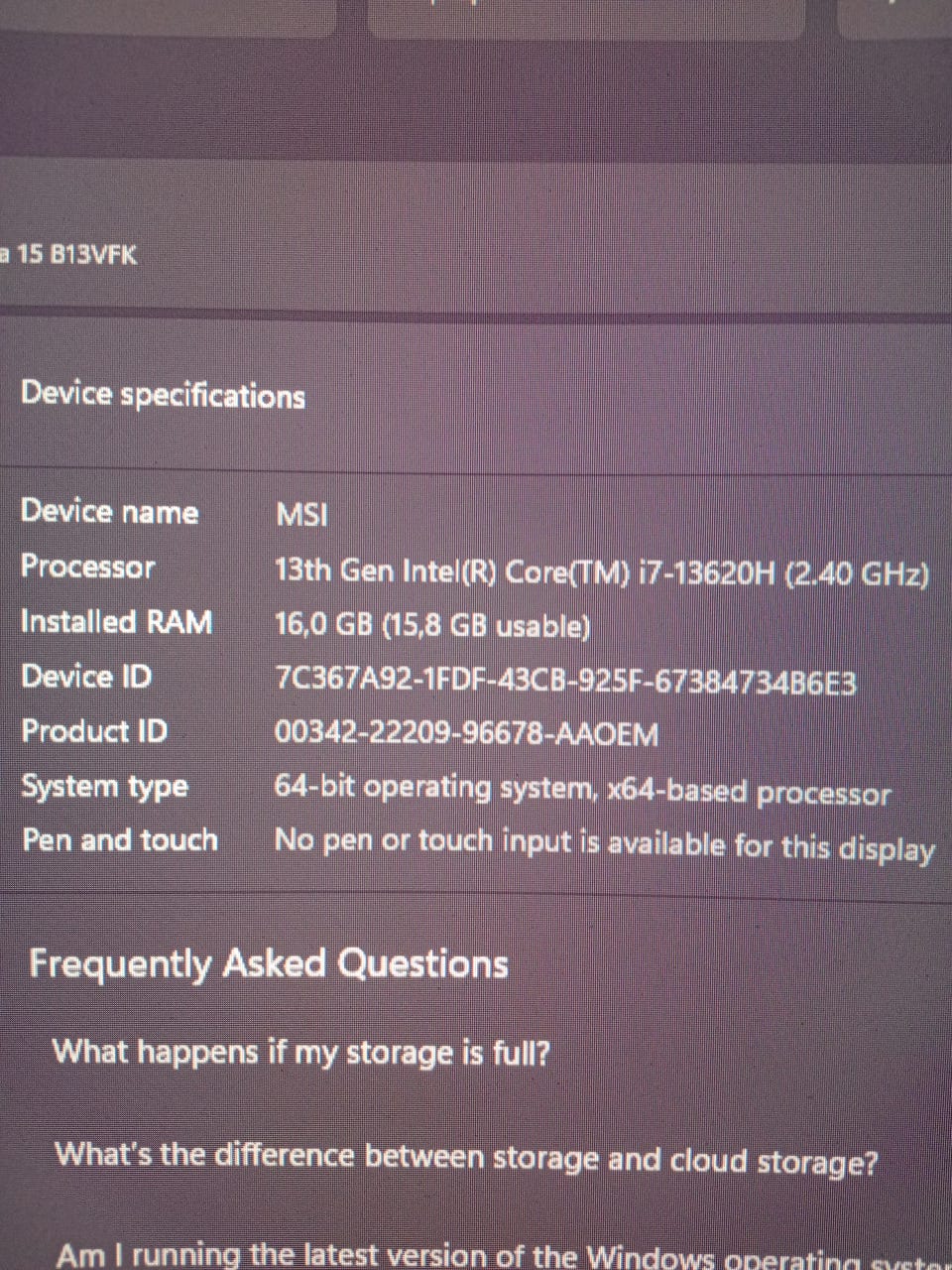
Task: Select the 16,0 GB RAM value
Action: coord(432,626)
